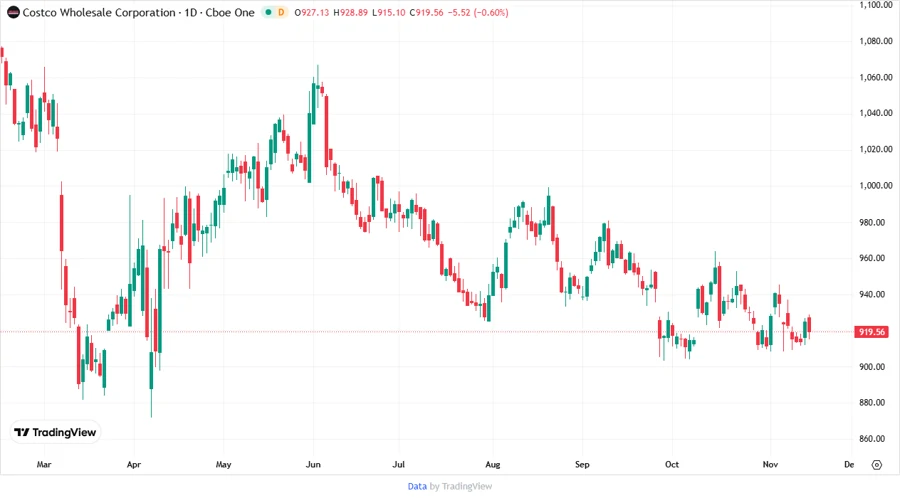This screenshot has width=900, height=498.
Task: Click the Apr label on time axis
Action: [134, 464]
